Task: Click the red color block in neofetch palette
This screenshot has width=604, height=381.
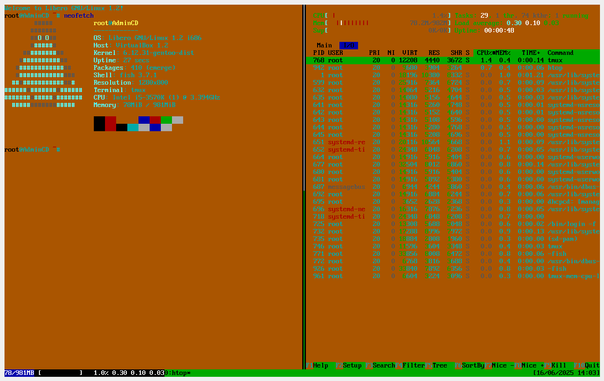Action: 111,124
